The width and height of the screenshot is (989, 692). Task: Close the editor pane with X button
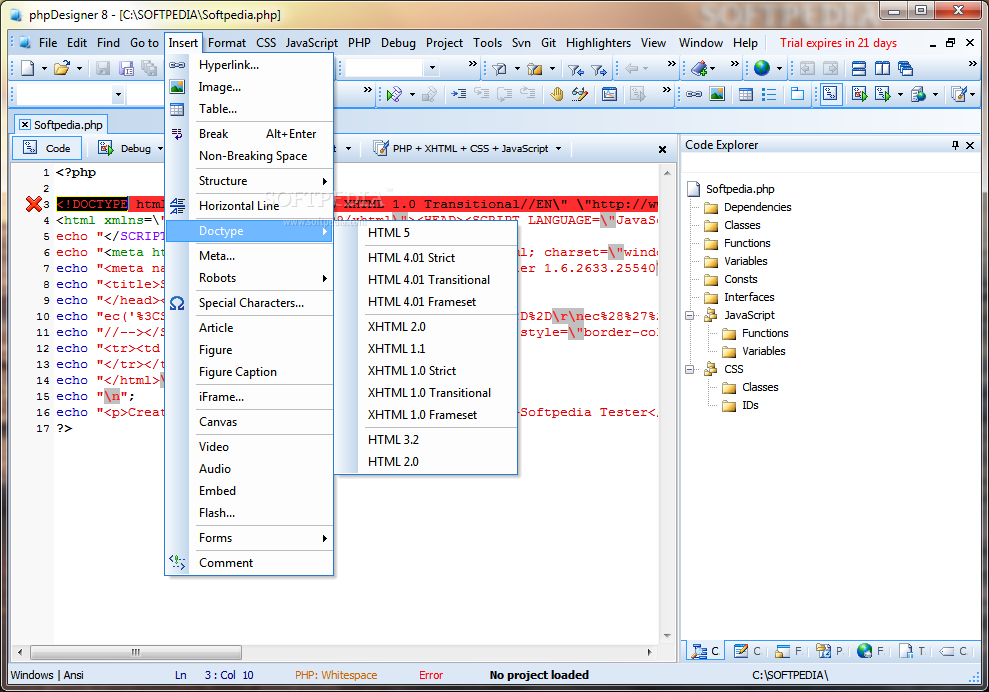(x=662, y=150)
